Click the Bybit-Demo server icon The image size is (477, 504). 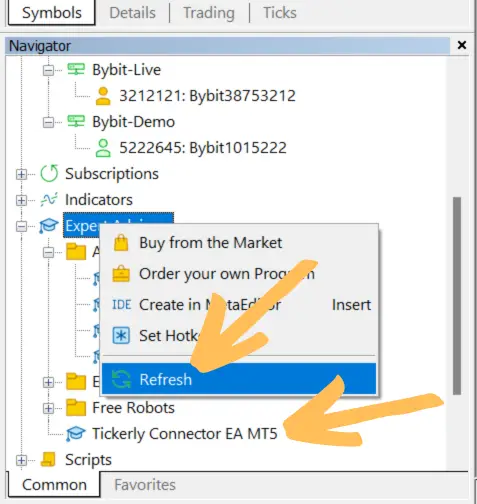click(76, 121)
